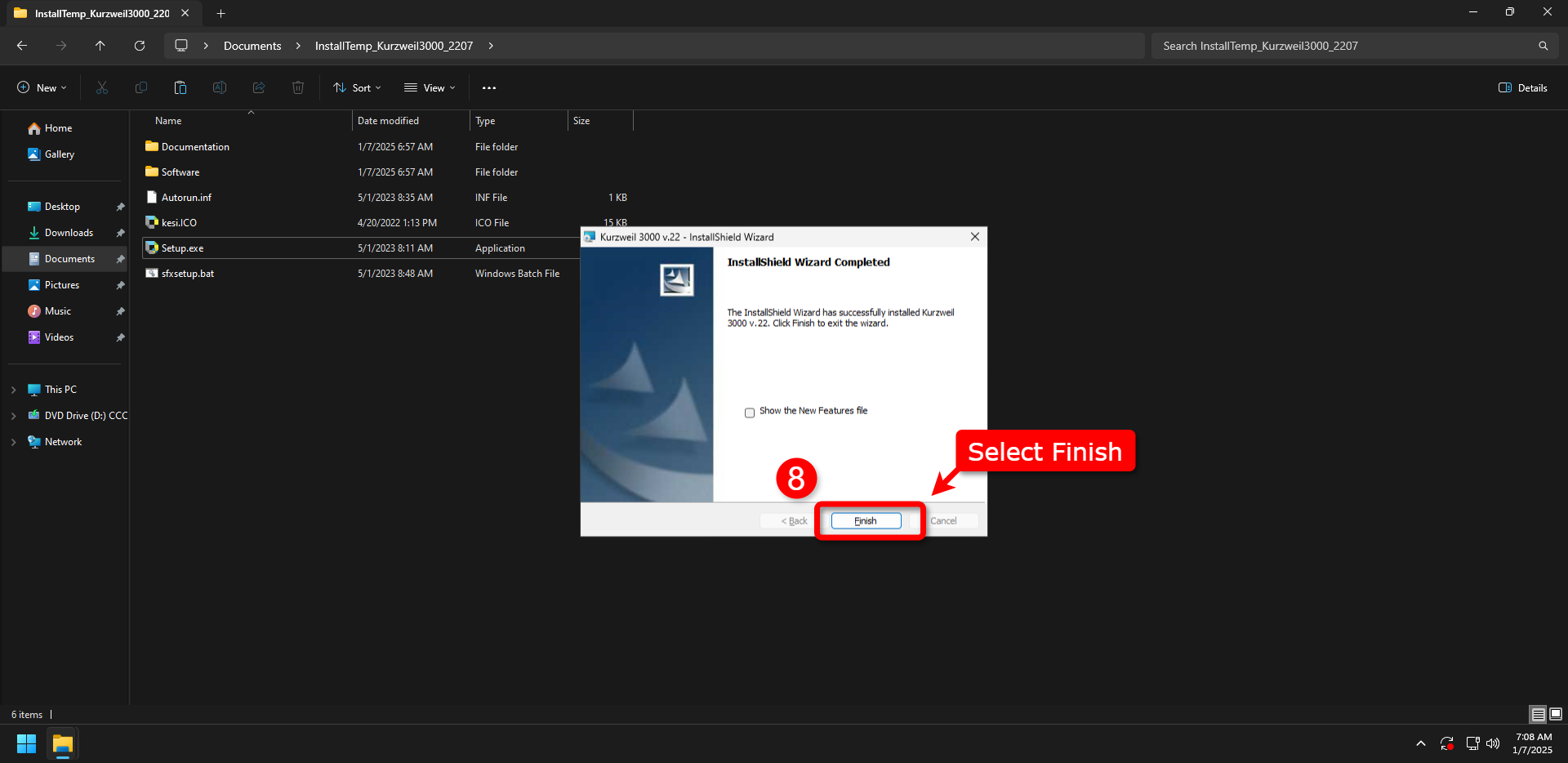Open the Sort dropdown
Image resolution: width=1568 pixels, height=763 pixels.
click(x=357, y=87)
